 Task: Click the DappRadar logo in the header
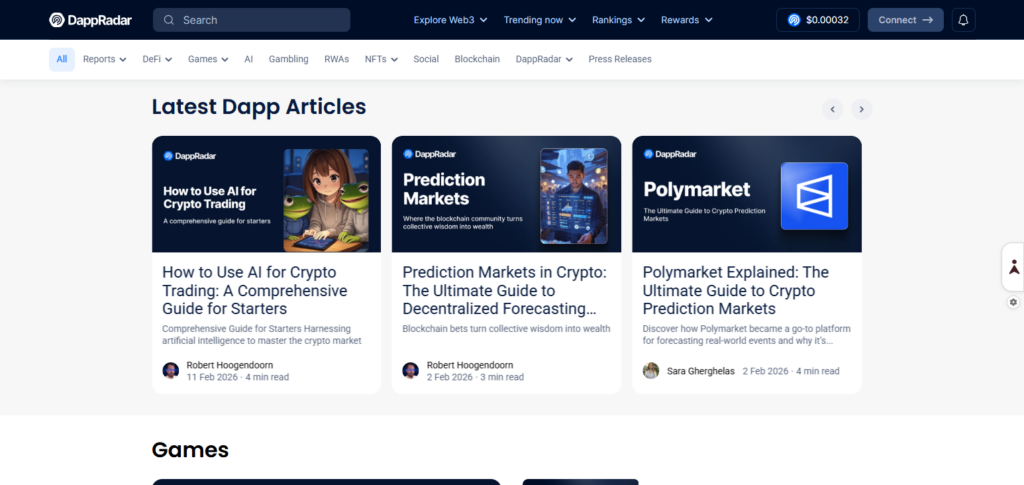click(91, 20)
